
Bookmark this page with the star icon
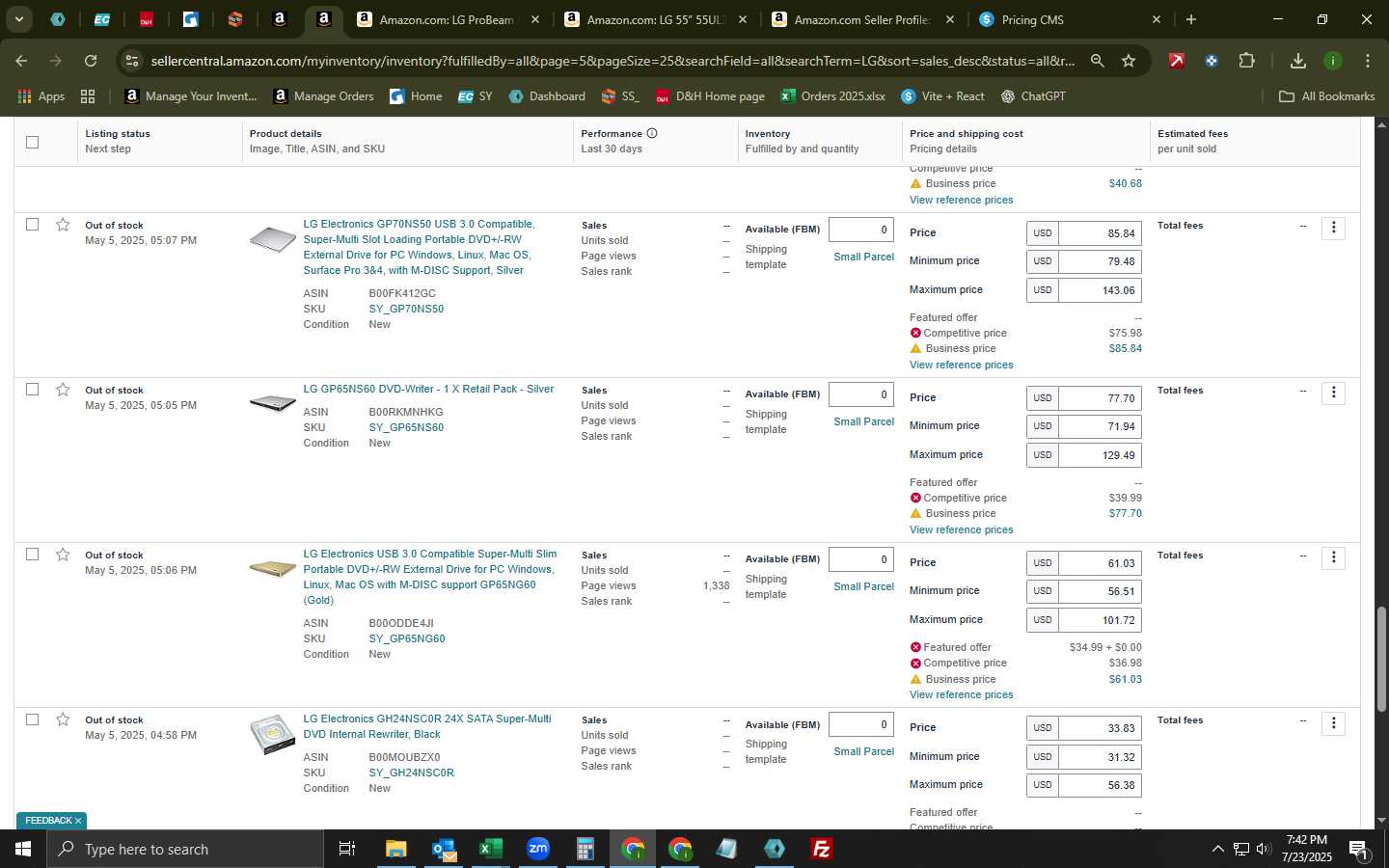click(1129, 61)
